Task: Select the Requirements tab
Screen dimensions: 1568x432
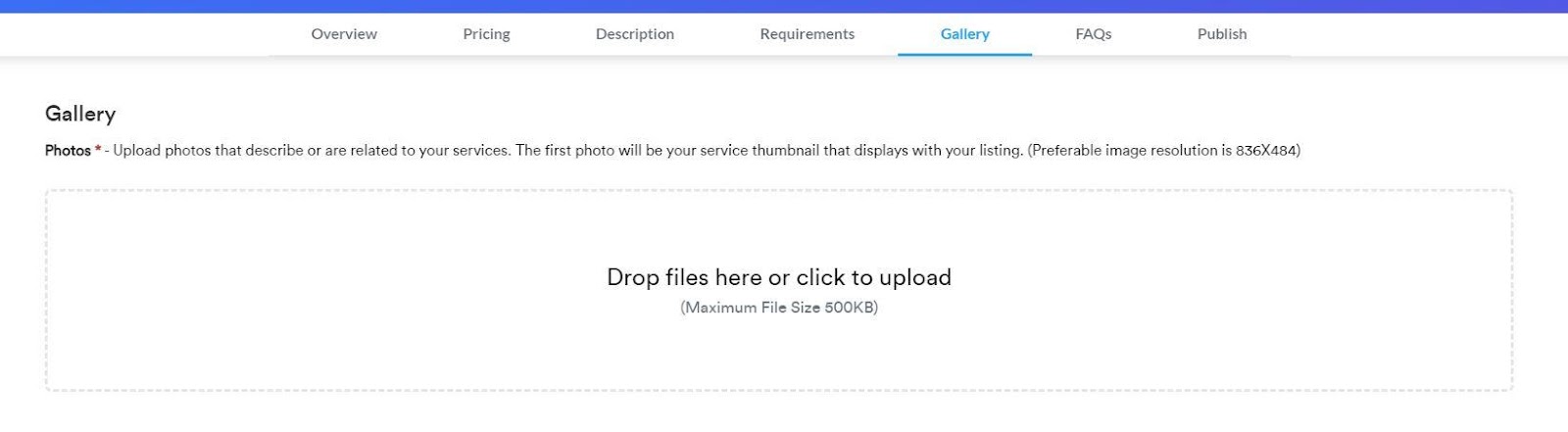Action: click(807, 34)
